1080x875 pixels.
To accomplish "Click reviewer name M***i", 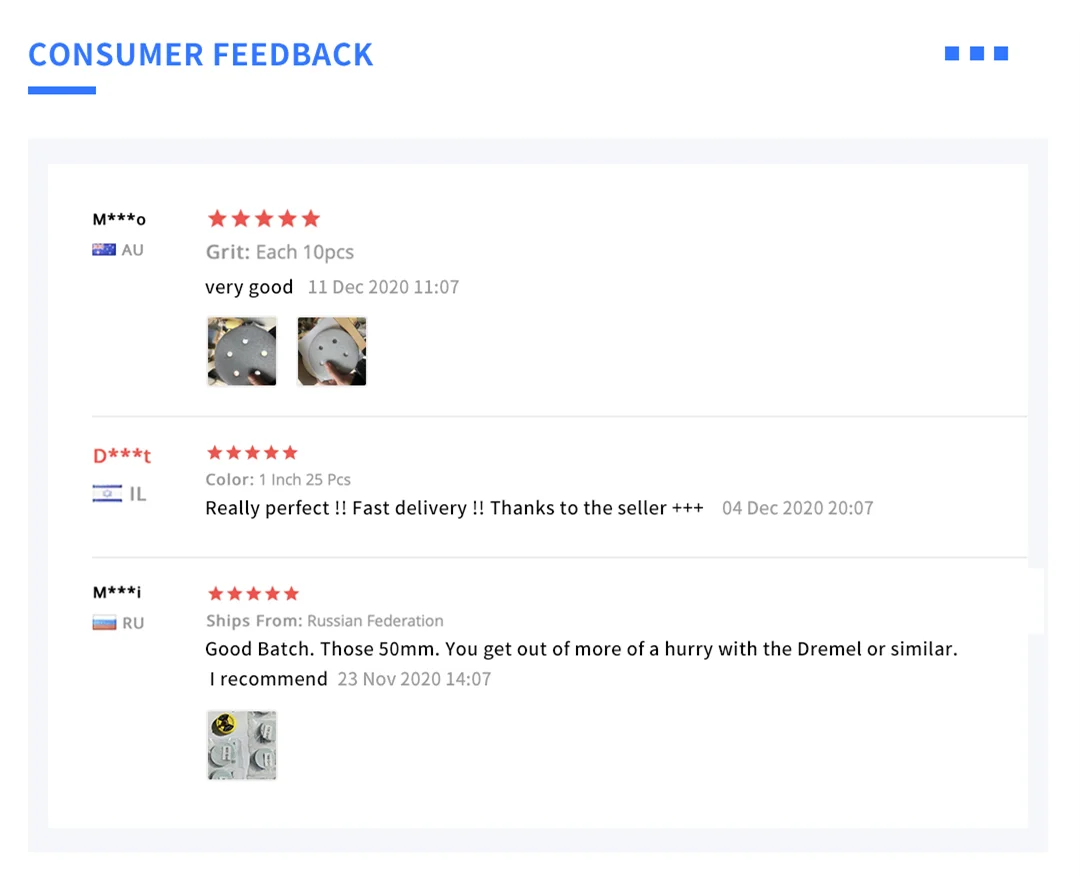I will click(117, 593).
